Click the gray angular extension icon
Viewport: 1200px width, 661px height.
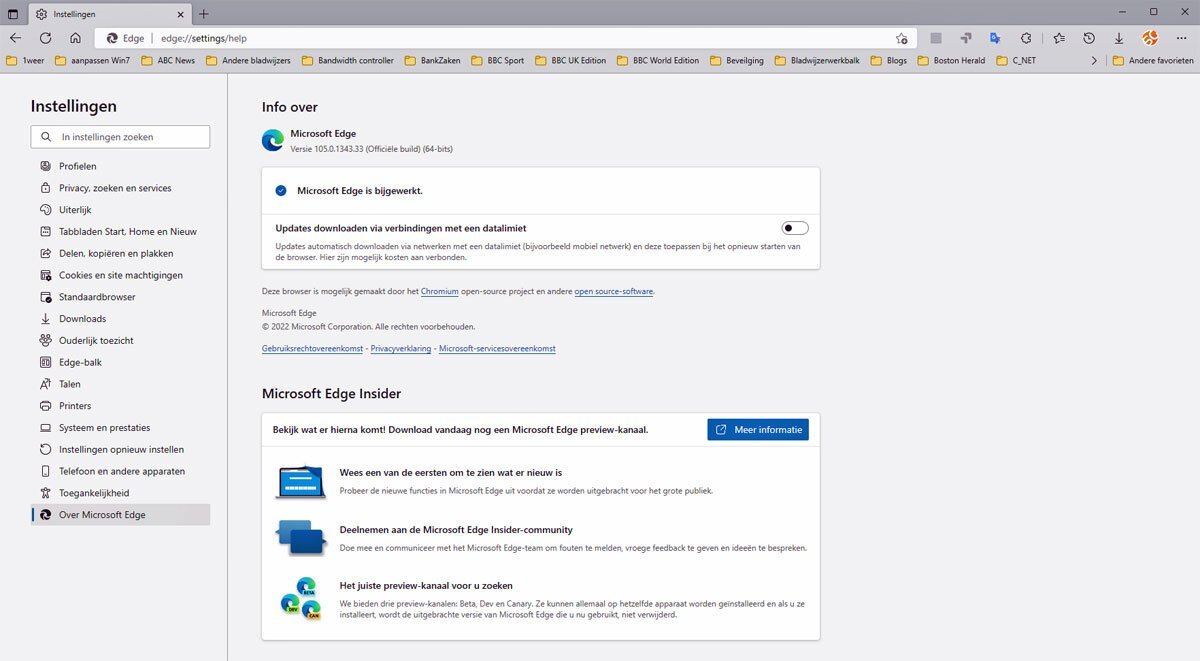[x=965, y=38]
